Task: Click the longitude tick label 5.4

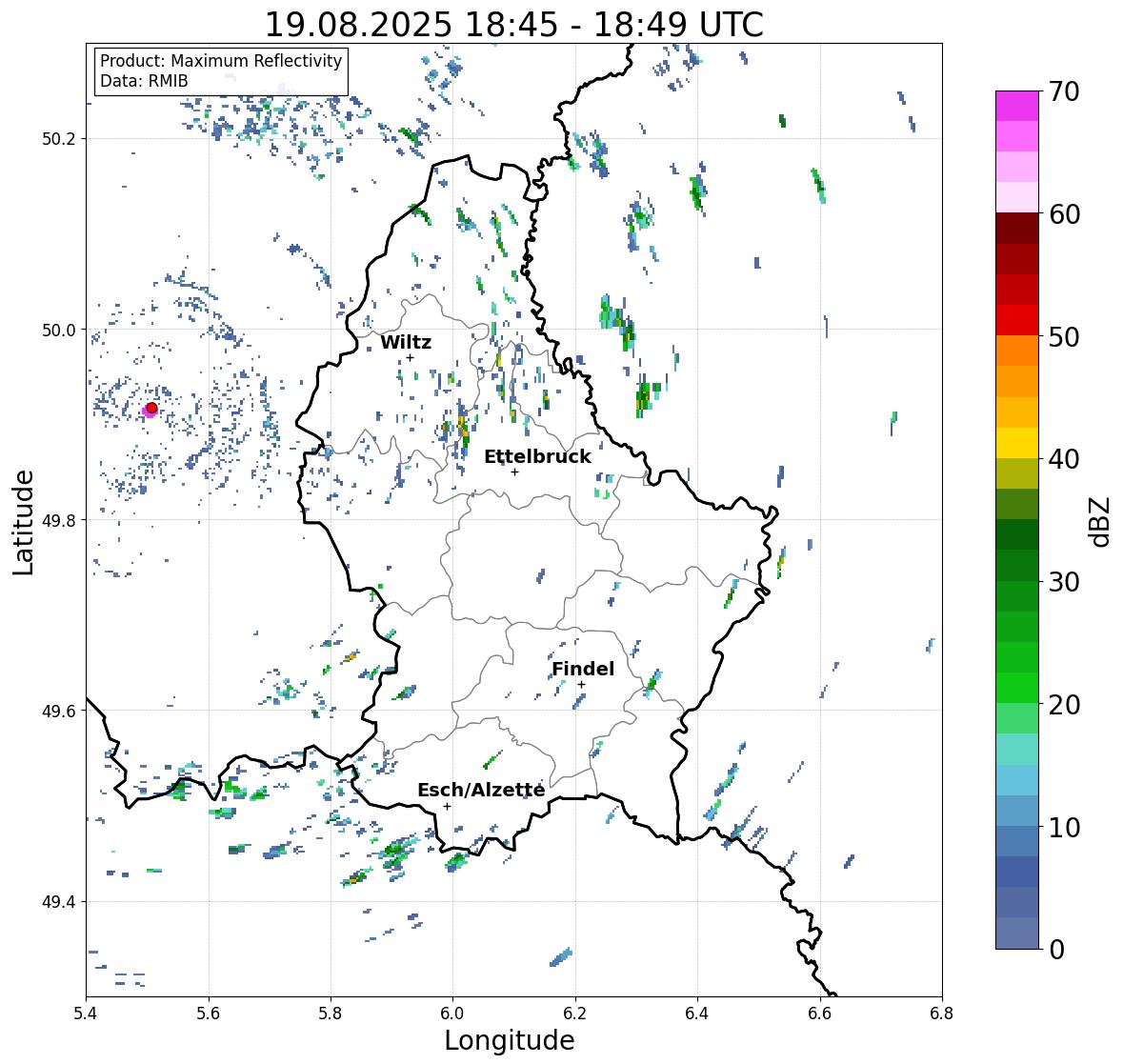Action: (x=86, y=1014)
